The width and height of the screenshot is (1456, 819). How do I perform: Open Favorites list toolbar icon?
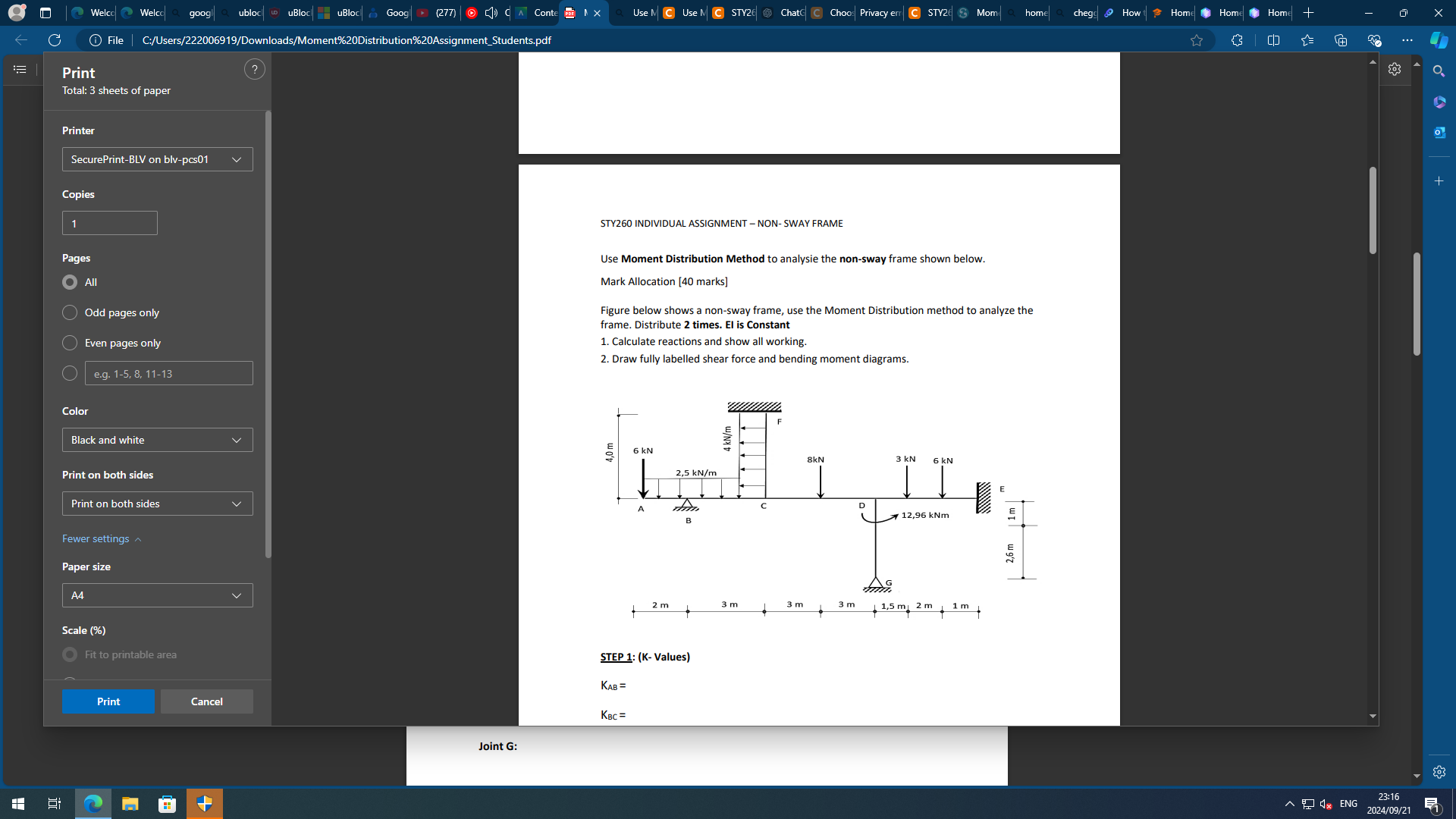1307,40
